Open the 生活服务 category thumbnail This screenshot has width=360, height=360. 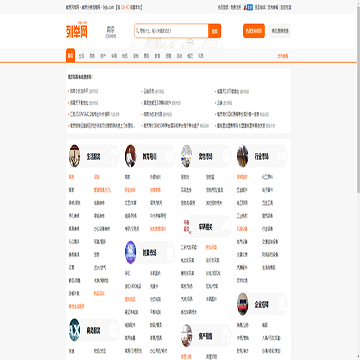[x=75, y=156]
